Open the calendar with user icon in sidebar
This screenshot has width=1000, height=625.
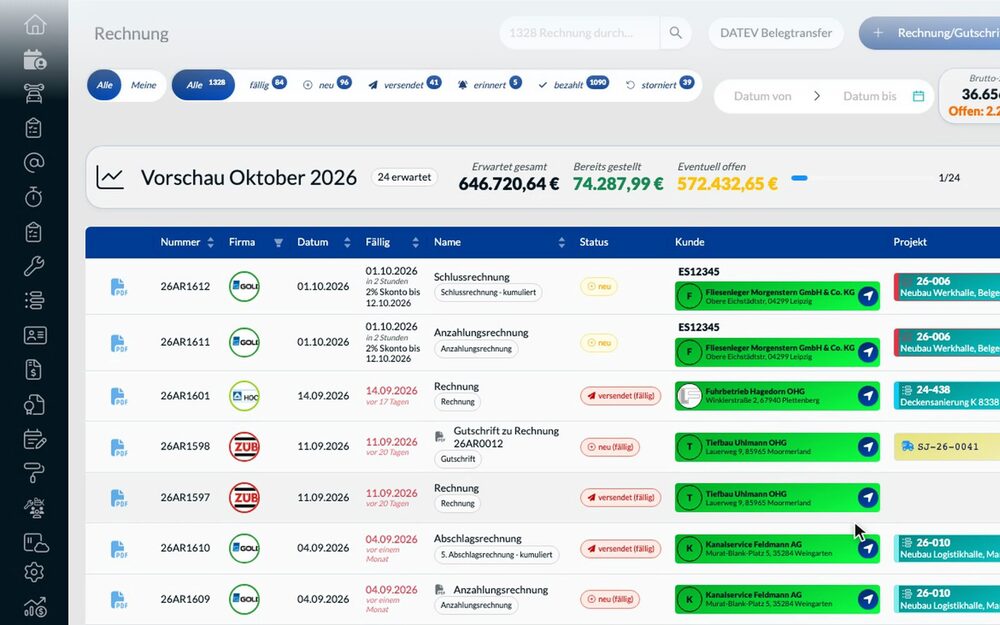click(34, 59)
